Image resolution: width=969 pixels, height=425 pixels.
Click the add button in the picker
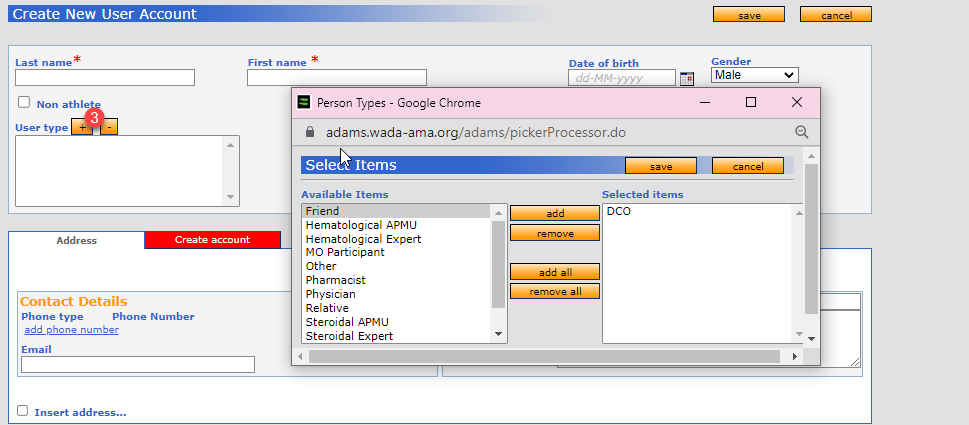[555, 213]
